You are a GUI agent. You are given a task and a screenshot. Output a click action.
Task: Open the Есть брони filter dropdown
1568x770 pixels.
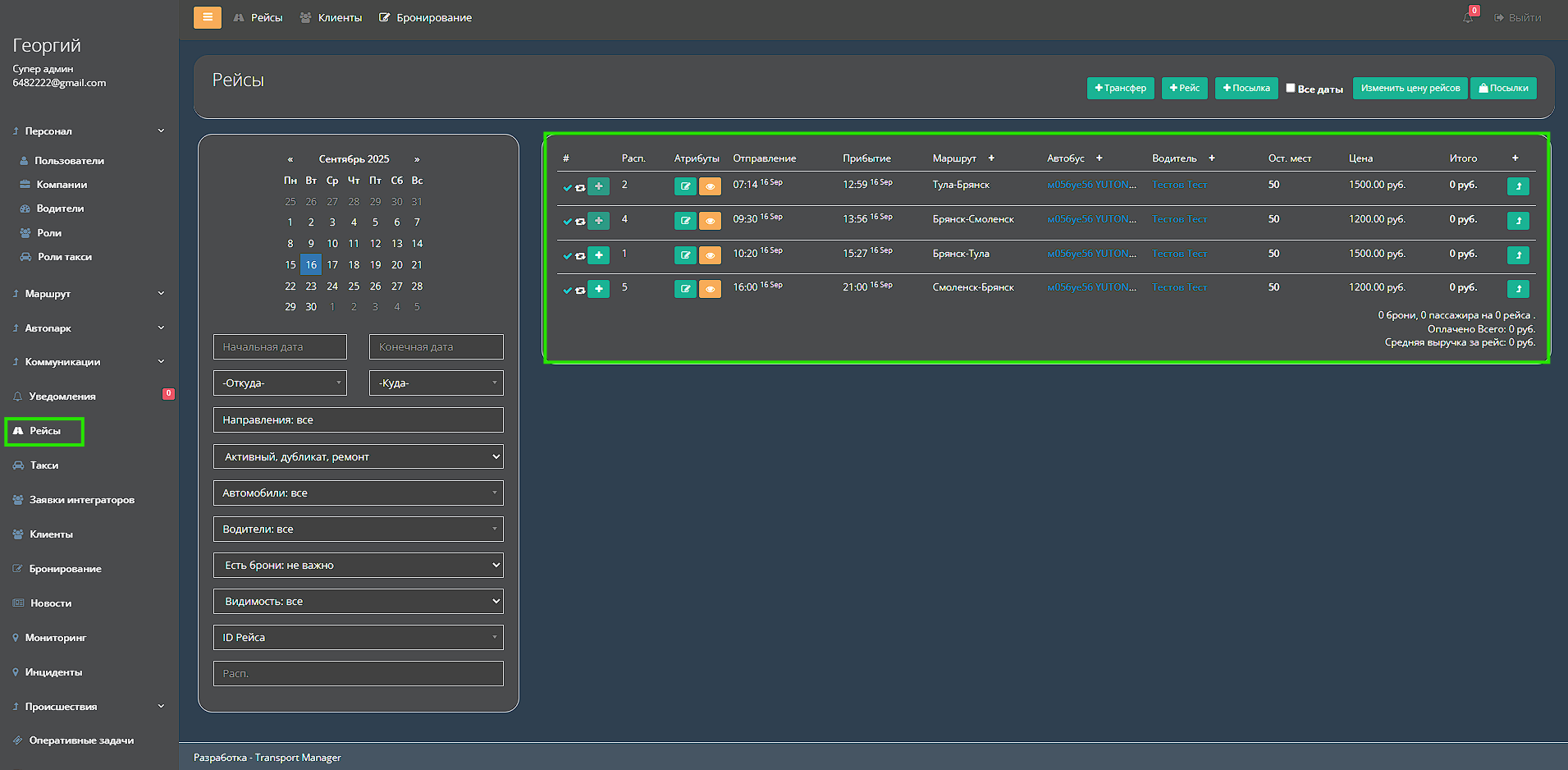tap(358, 566)
